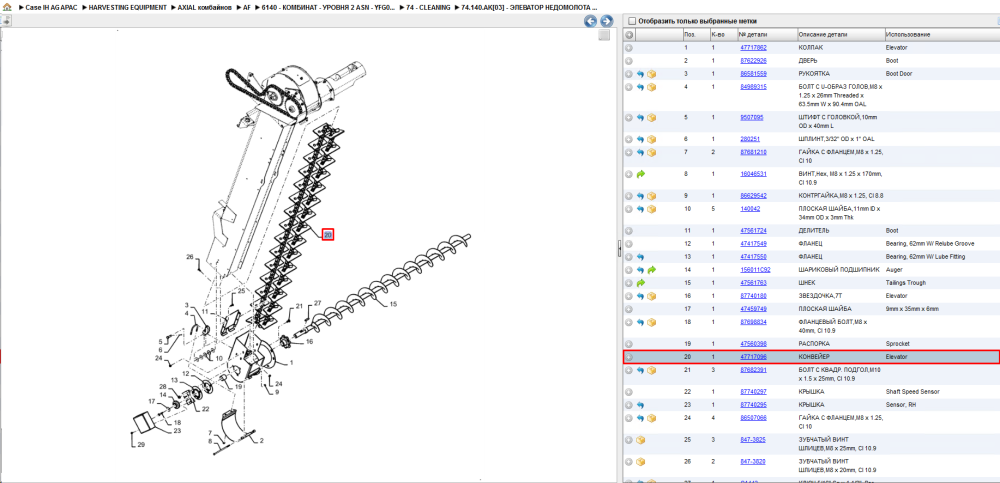Screen dimensions: 1000x483
Task: Open AXIAL комбайнов breadcrumb
Action: pos(204,7)
